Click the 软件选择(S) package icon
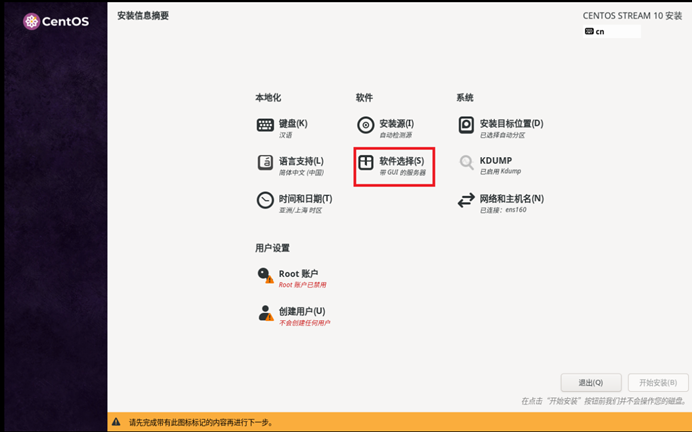Viewport: 692px width, 432px height. click(x=365, y=162)
